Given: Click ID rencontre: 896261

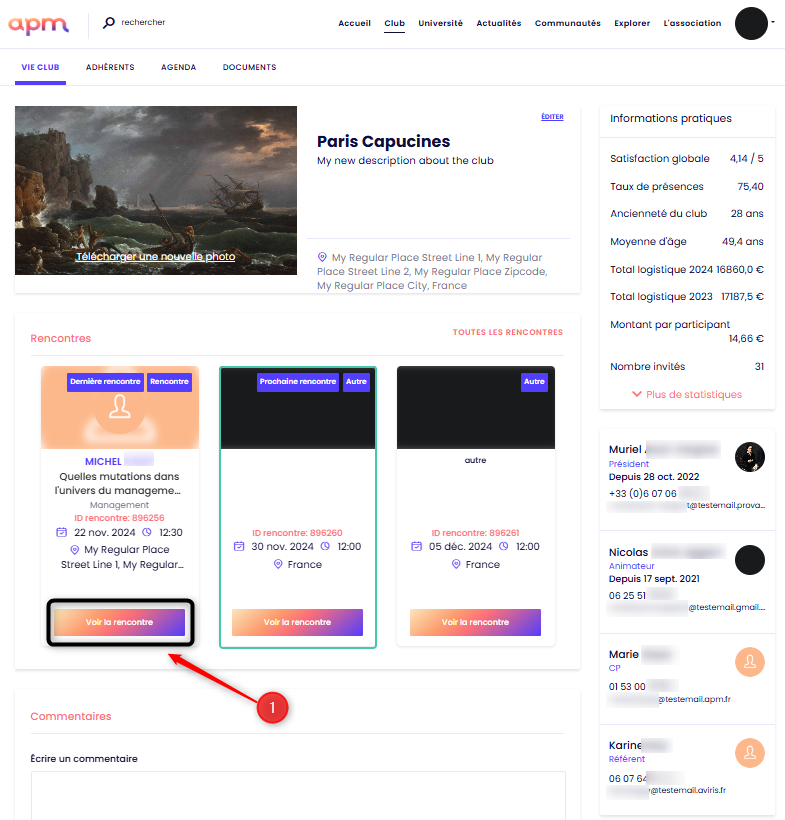Looking at the screenshot, I should (475, 533).
